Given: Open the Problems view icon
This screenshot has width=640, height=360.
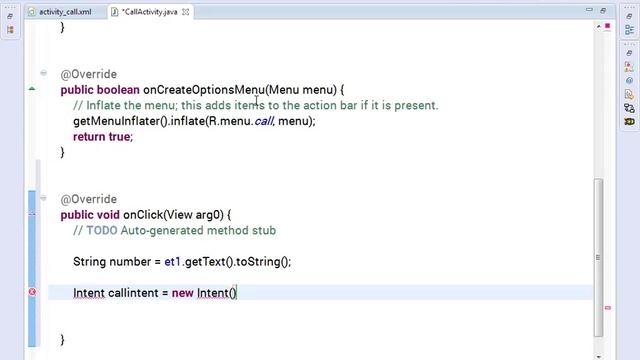Looking at the screenshot, I should tap(629, 67).
